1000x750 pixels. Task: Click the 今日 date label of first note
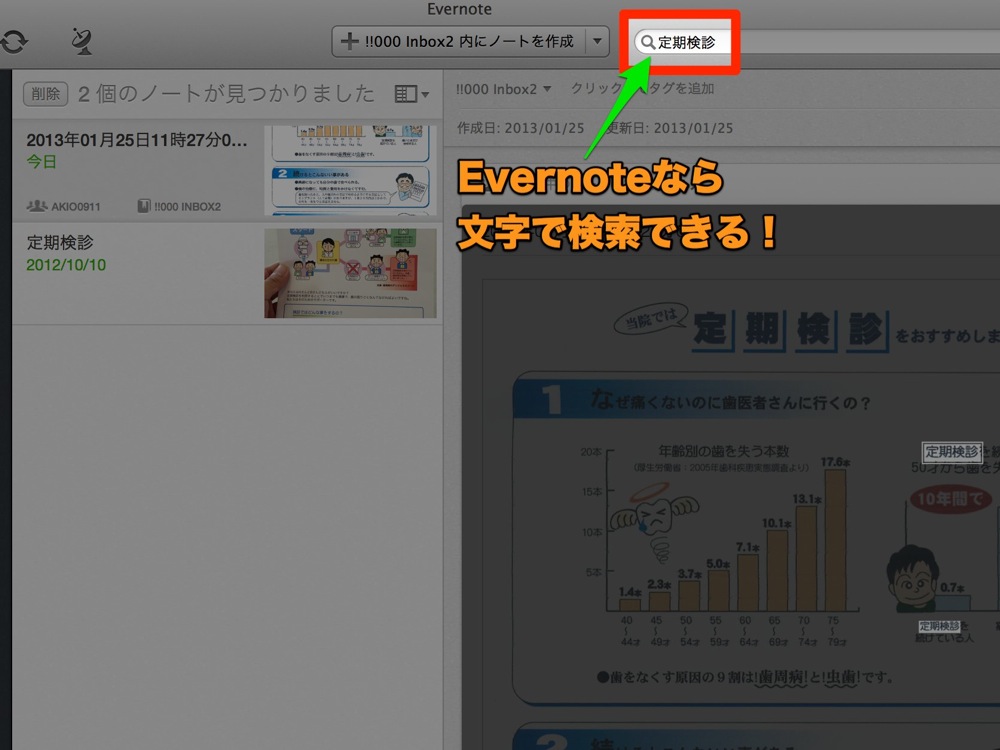pyautogui.click(x=41, y=162)
